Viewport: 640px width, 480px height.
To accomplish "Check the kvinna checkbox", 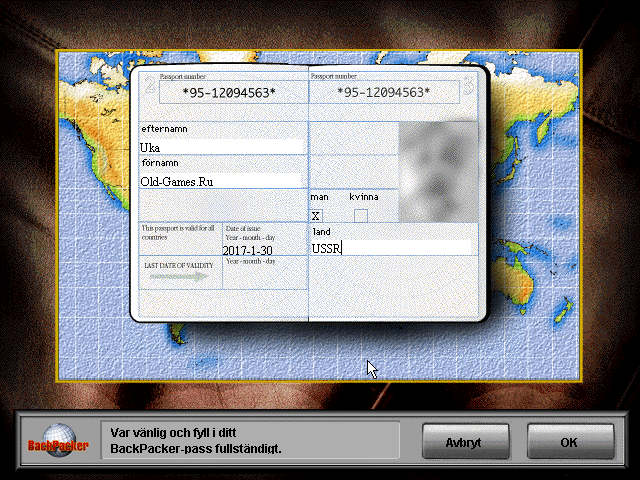I will pos(360,216).
